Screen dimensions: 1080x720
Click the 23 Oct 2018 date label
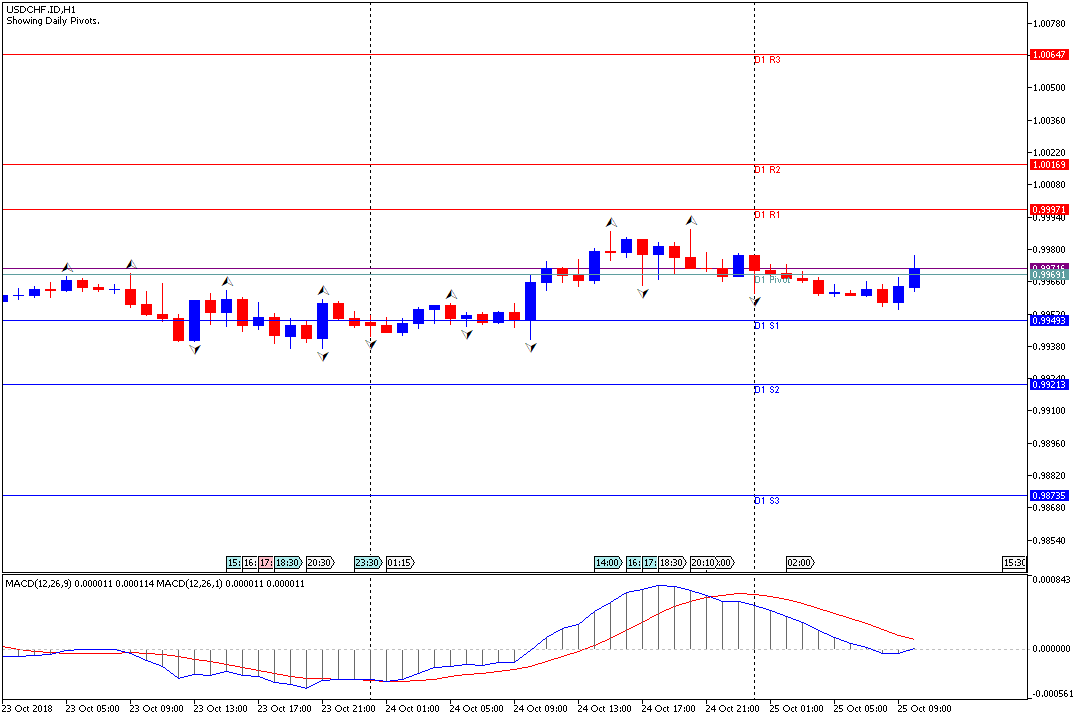pyautogui.click(x=28, y=709)
